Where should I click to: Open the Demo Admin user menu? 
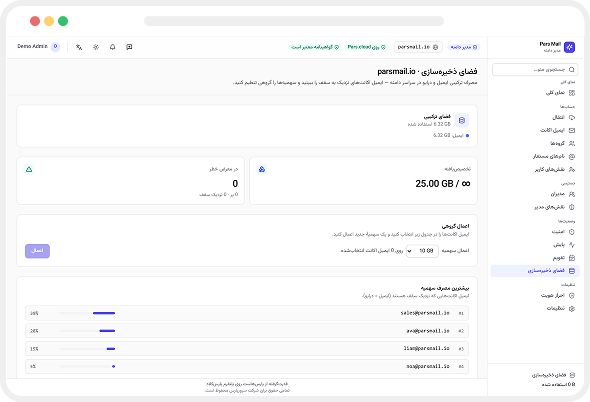pos(38,47)
